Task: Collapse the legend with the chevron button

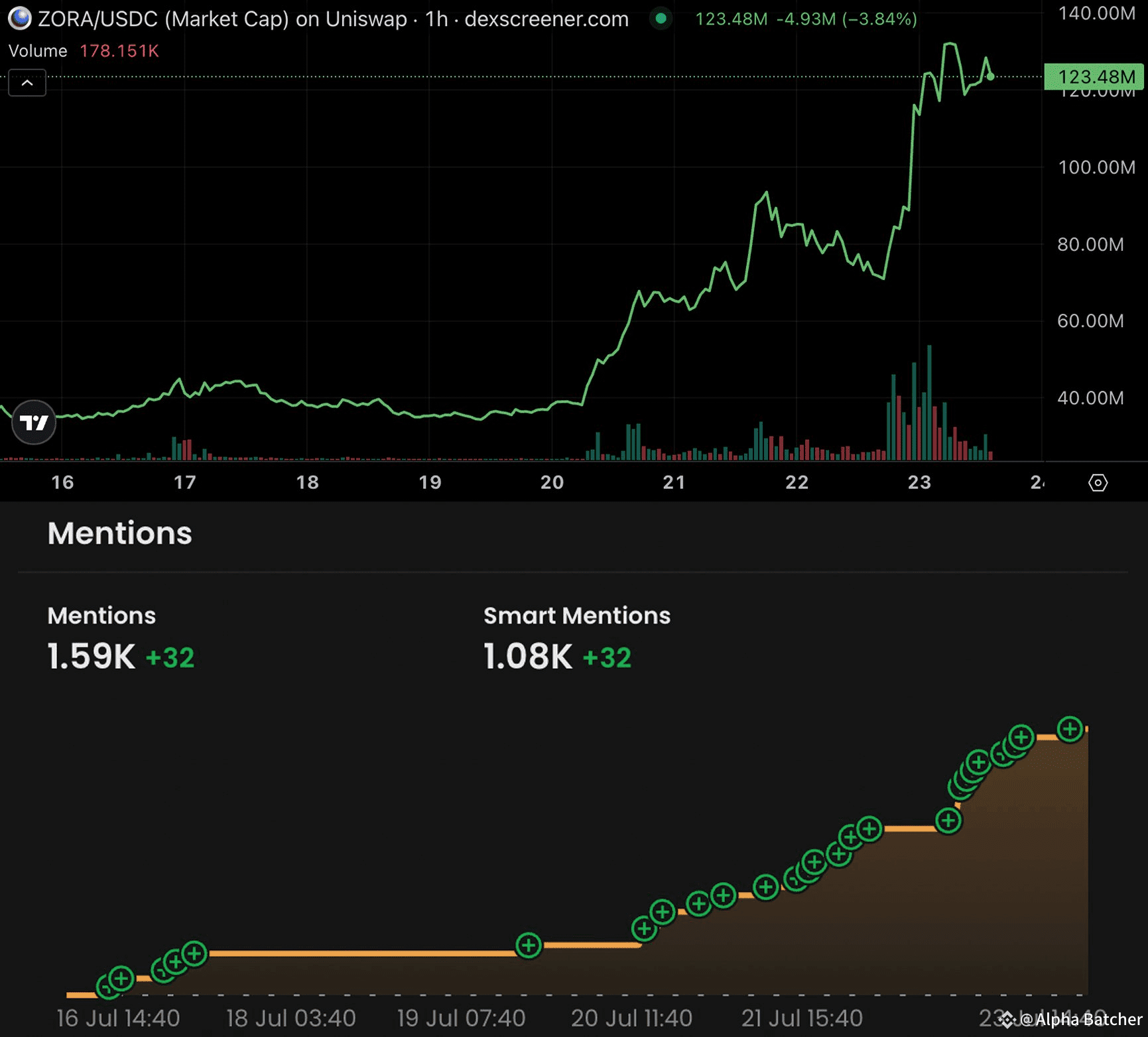Action: pos(27,83)
